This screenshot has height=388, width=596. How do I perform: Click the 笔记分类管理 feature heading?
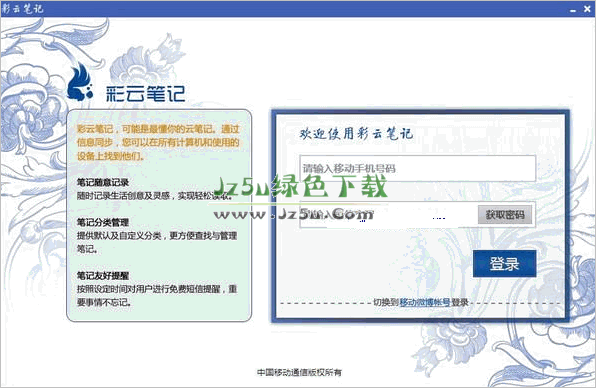coord(103,222)
